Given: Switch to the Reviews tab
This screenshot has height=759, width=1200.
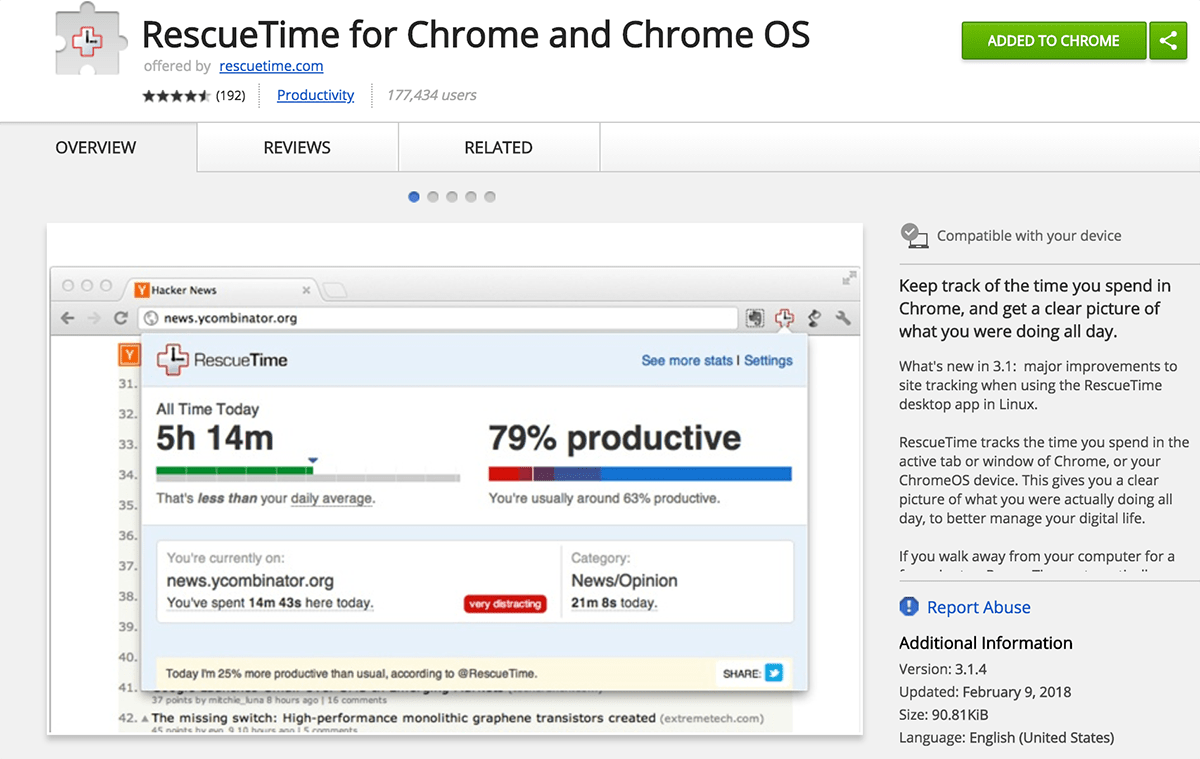Looking at the screenshot, I should point(297,147).
